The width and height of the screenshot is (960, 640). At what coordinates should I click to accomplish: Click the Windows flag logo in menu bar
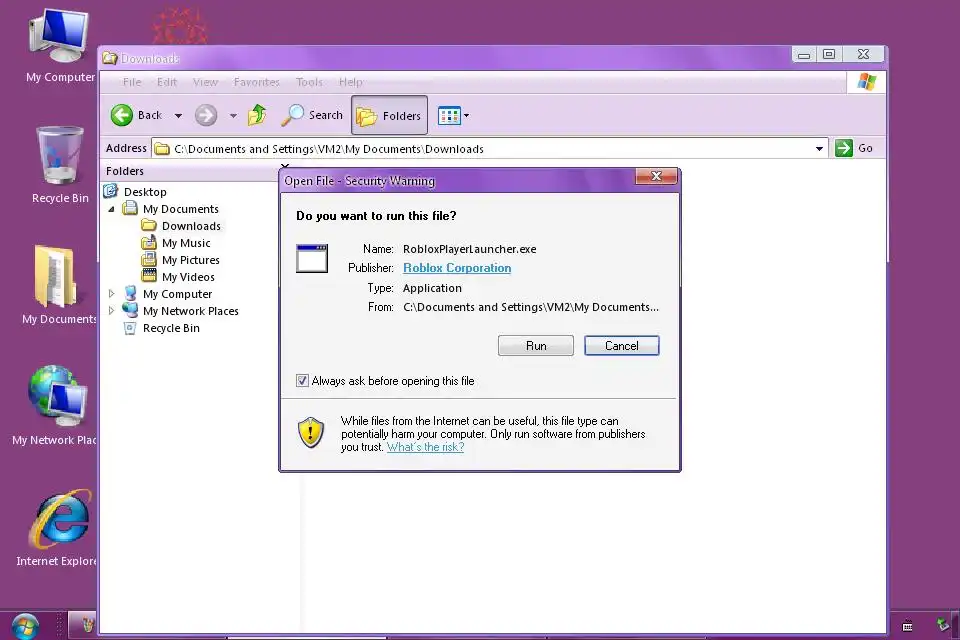tap(866, 81)
